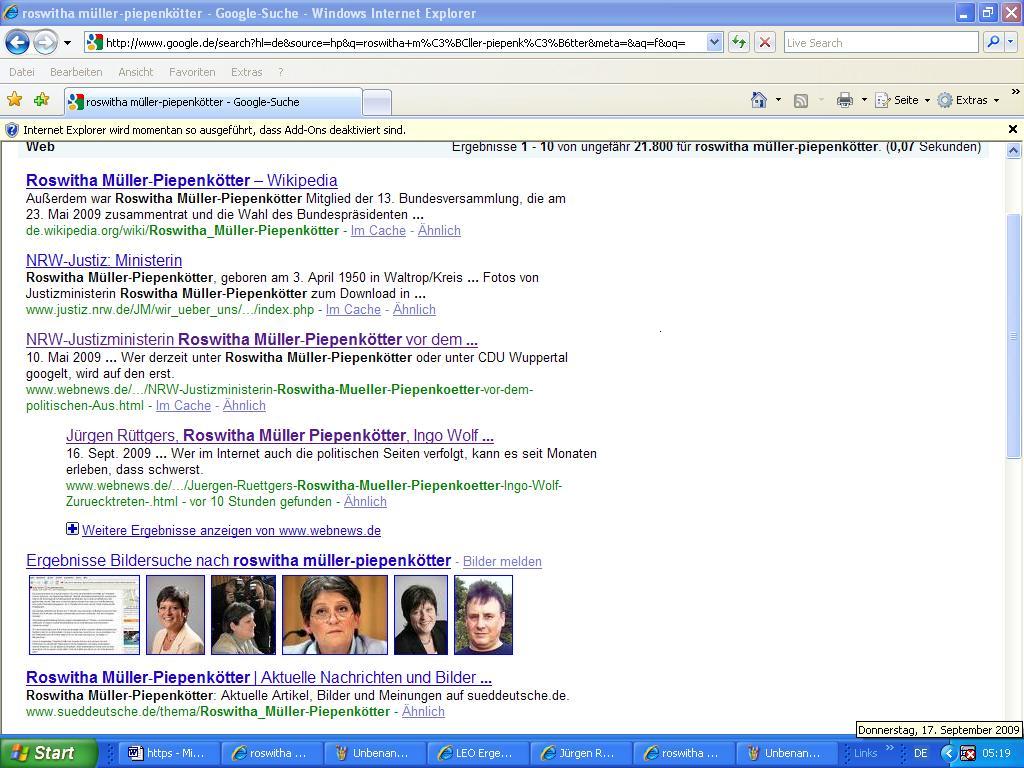Open the Ansicht menu
Image resolution: width=1024 pixels, height=768 pixels.
pos(135,72)
